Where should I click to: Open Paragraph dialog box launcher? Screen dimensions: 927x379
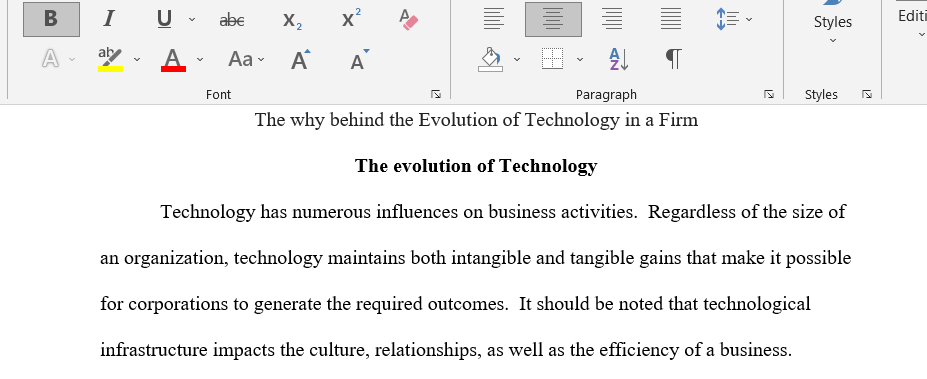[x=769, y=94]
